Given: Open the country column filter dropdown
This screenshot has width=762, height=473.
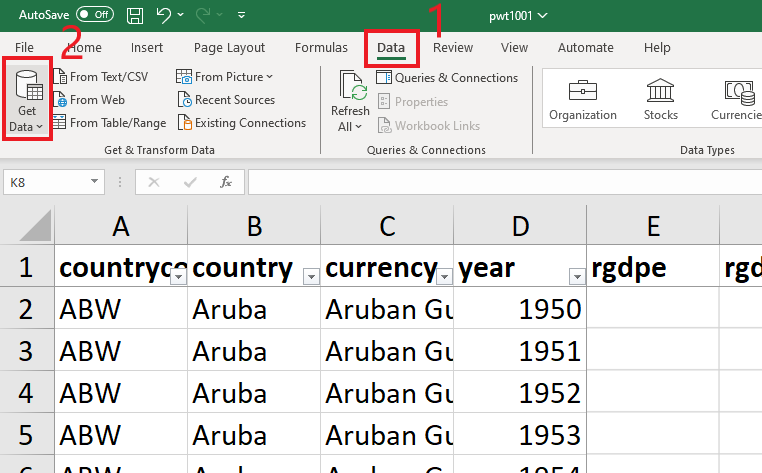Looking at the screenshot, I should tap(310, 277).
